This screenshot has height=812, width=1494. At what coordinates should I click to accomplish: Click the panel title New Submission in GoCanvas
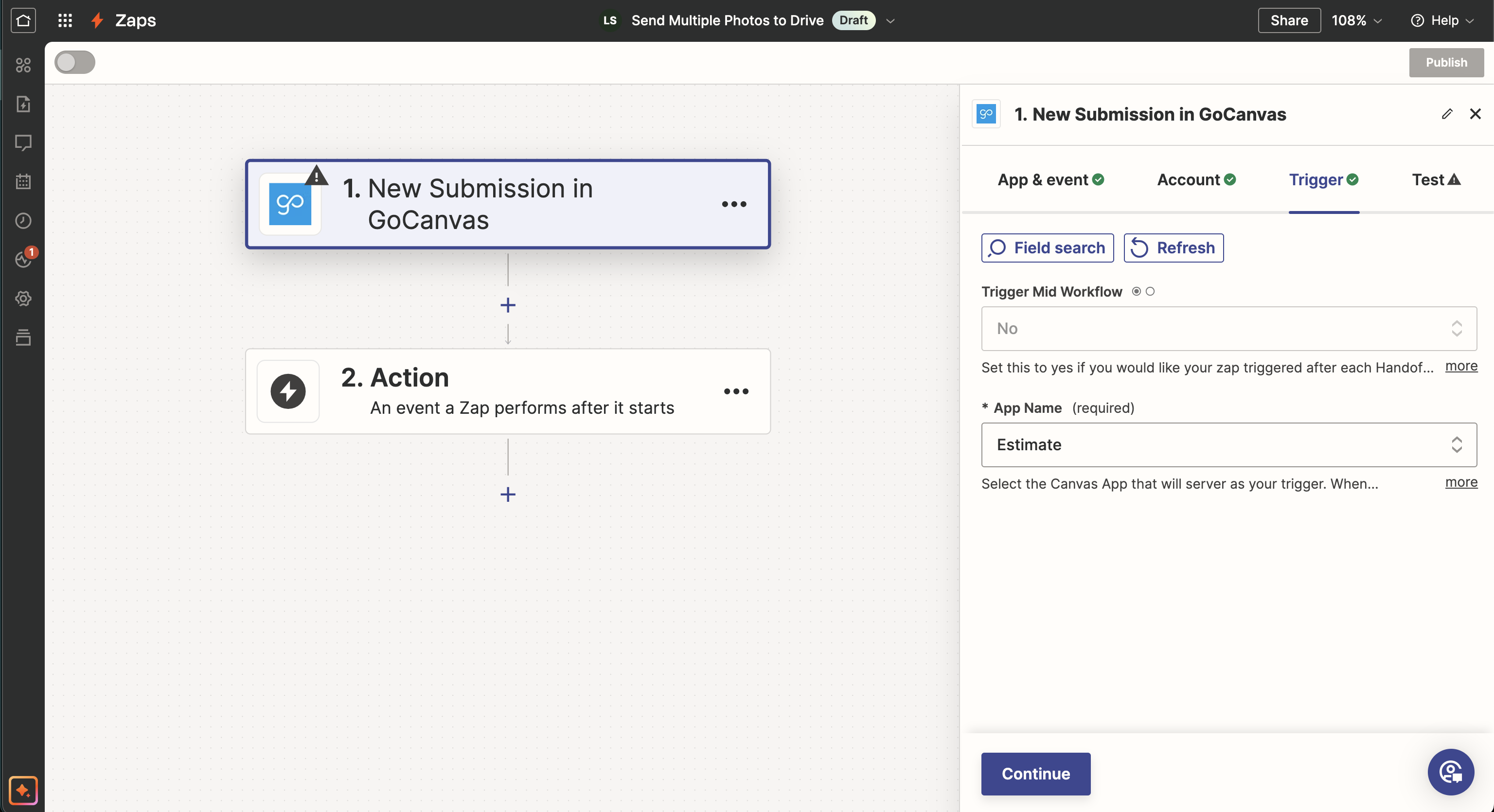tap(1150, 114)
